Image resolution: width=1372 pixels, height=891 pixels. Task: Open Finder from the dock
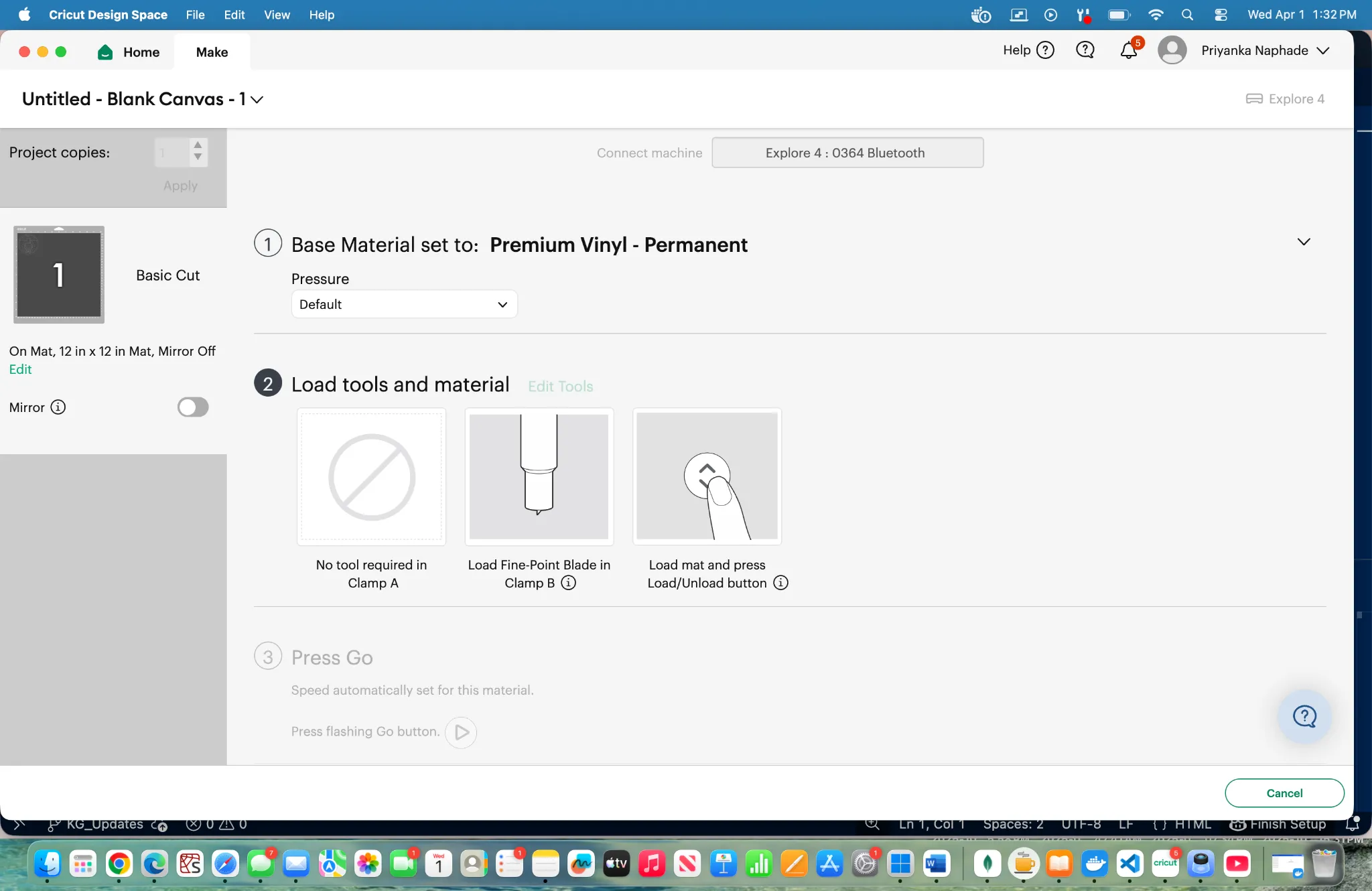tap(48, 864)
